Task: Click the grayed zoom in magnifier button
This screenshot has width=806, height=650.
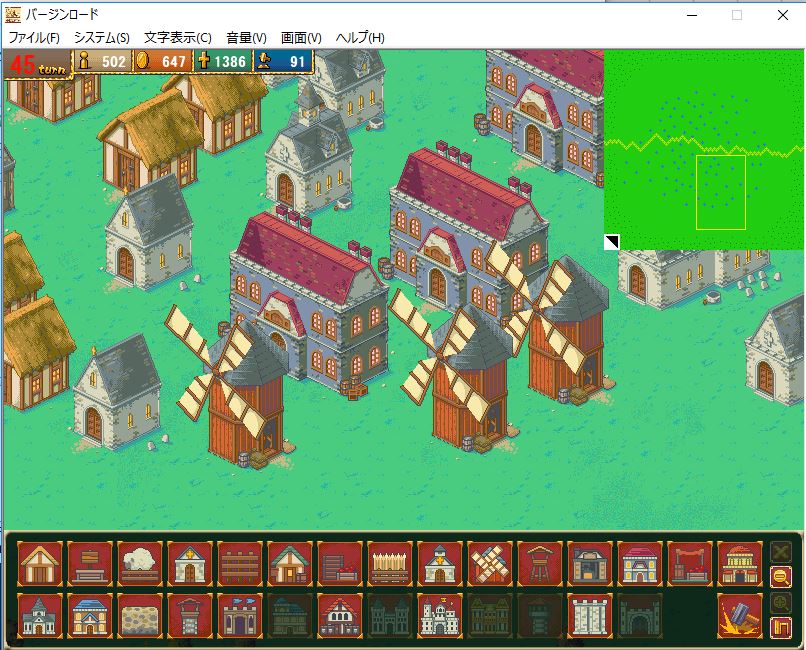Action: pos(781,603)
